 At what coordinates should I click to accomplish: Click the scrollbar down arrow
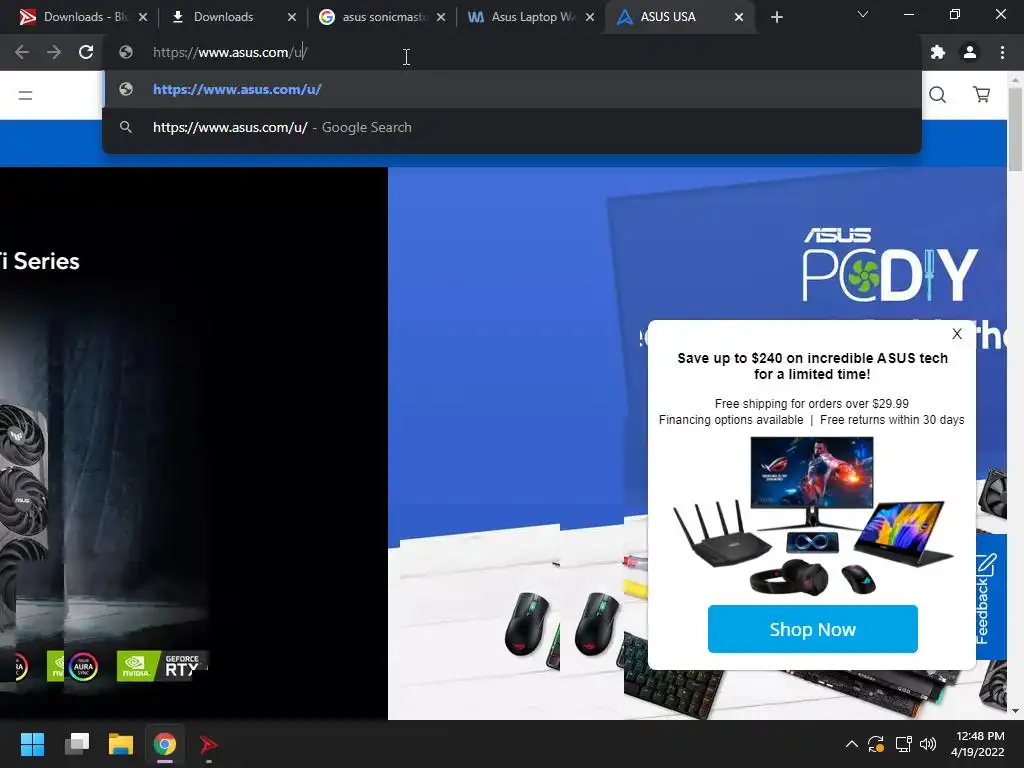point(1015,711)
